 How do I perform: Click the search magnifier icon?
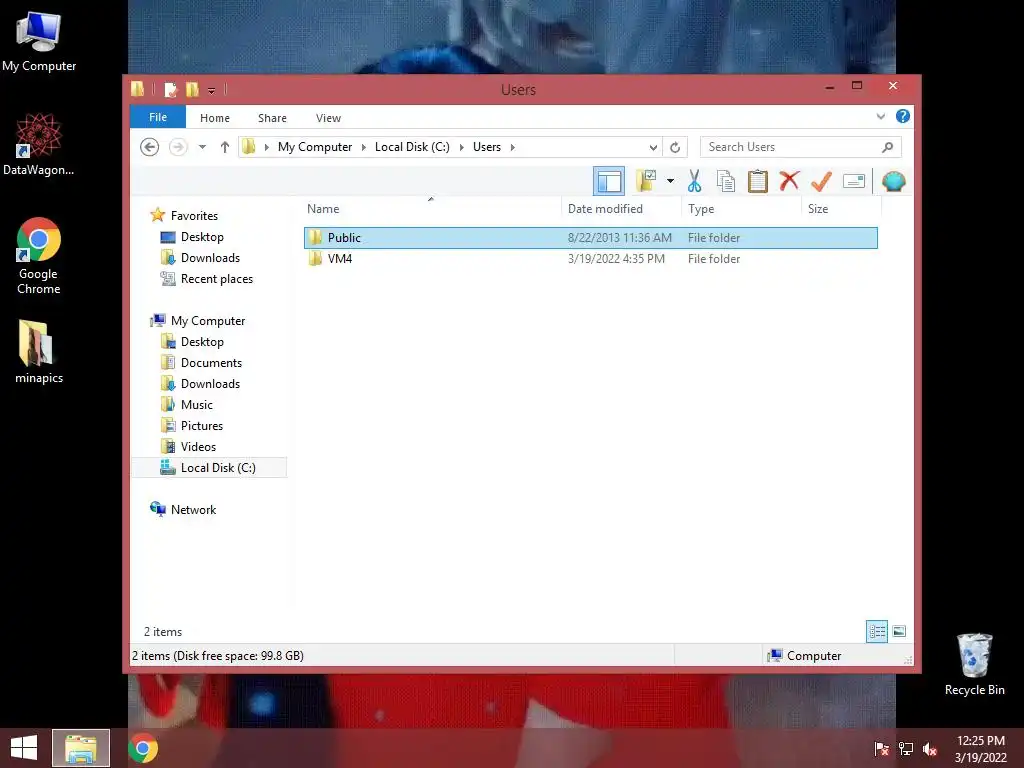[888, 147]
